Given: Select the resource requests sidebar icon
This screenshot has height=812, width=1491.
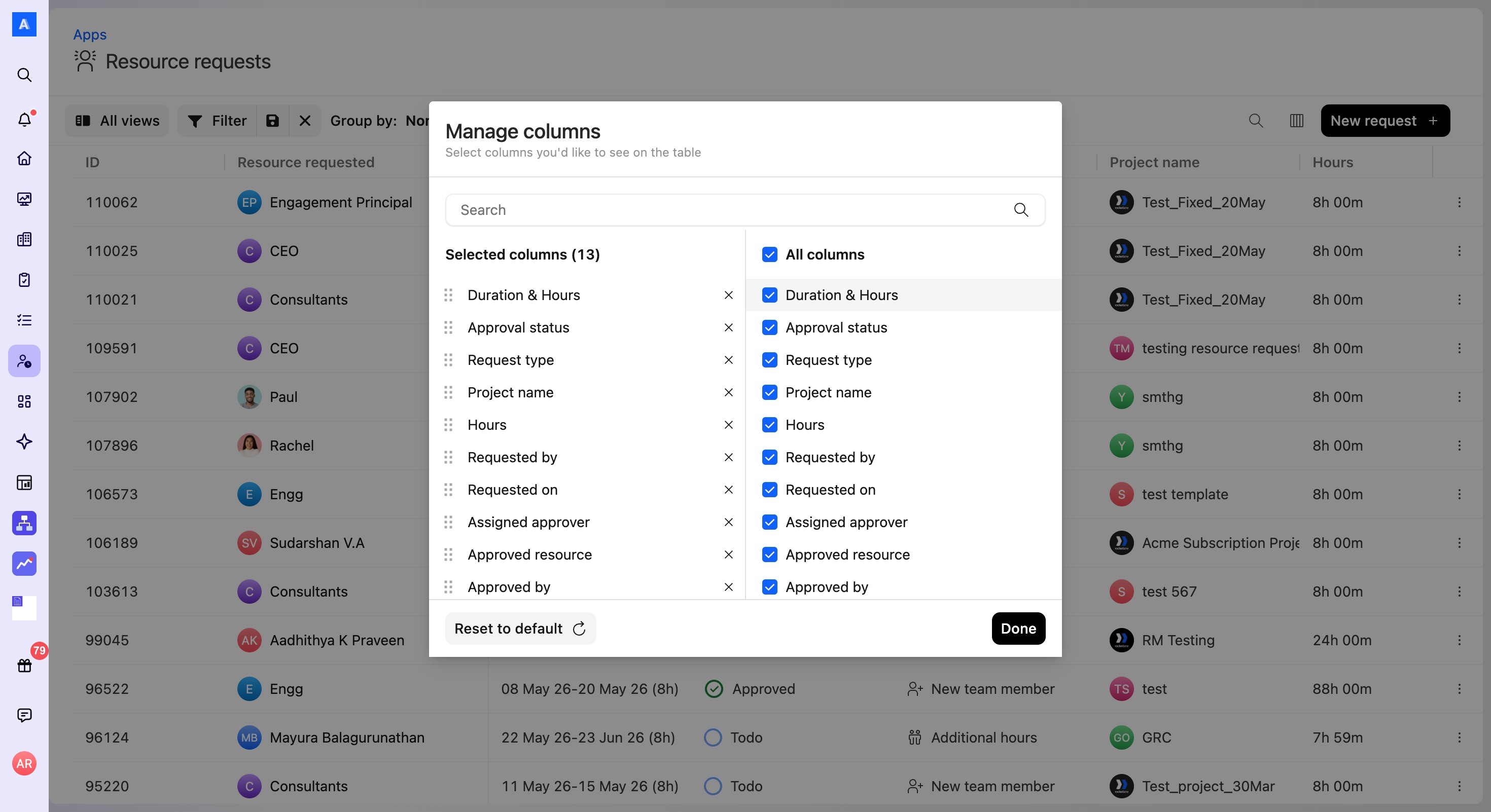Looking at the screenshot, I should tap(24, 361).
